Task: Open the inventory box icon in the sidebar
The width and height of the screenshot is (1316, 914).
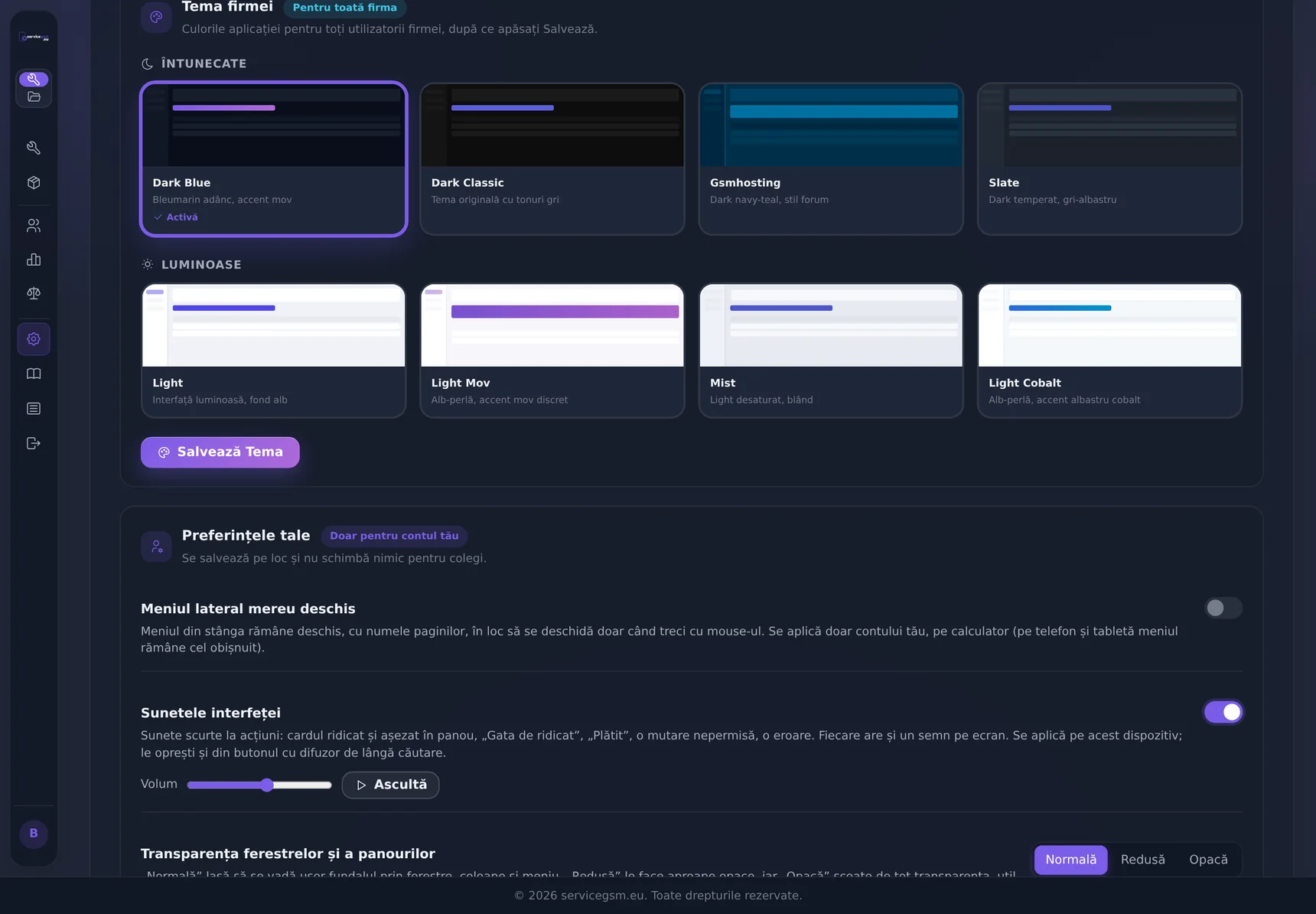Action: [x=34, y=183]
